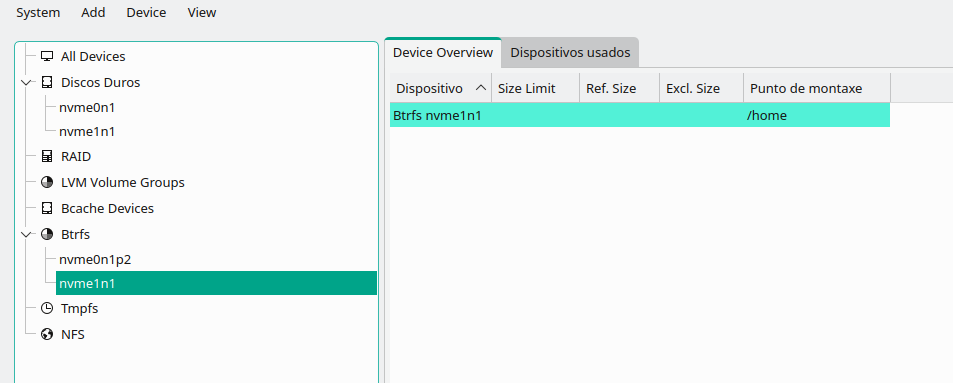Select nvme0n1 under Discos Duros
953x383 pixels.
[x=87, y=108]
